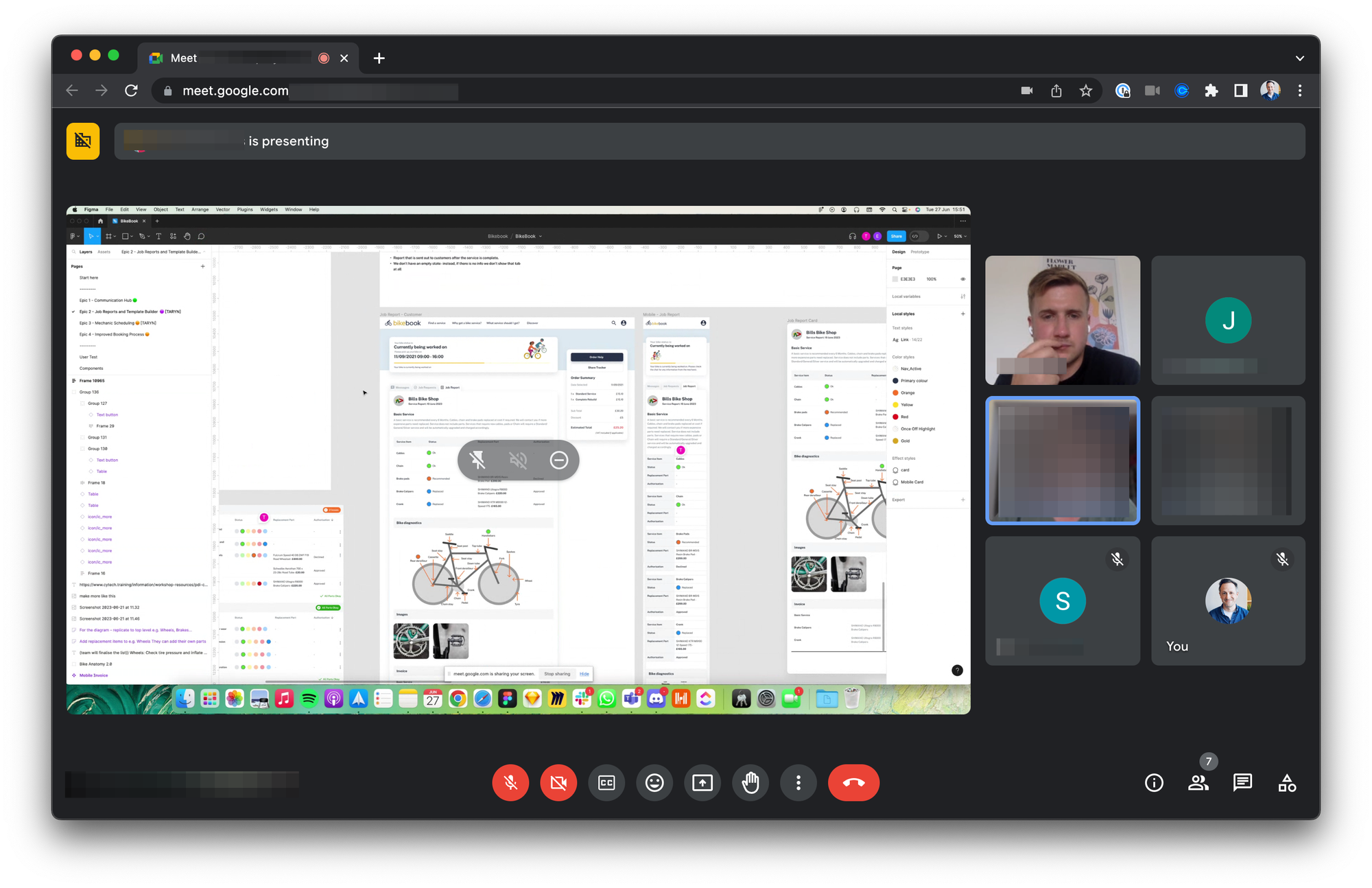Click the meet.google.com address bar
The width and height of the screenshot is (1372, 888).
(x=235, y=91)
